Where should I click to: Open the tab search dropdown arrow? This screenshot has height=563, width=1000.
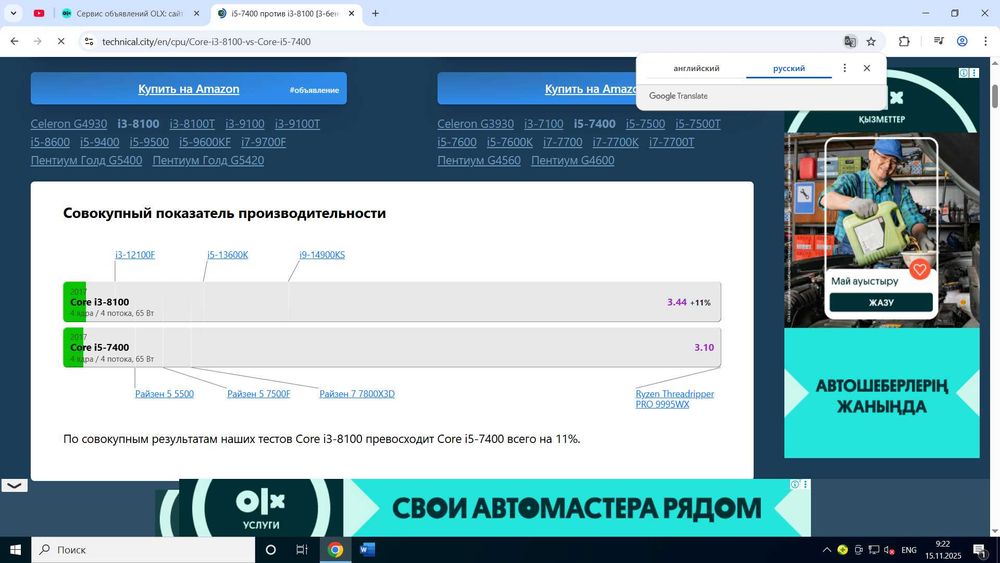13,13
